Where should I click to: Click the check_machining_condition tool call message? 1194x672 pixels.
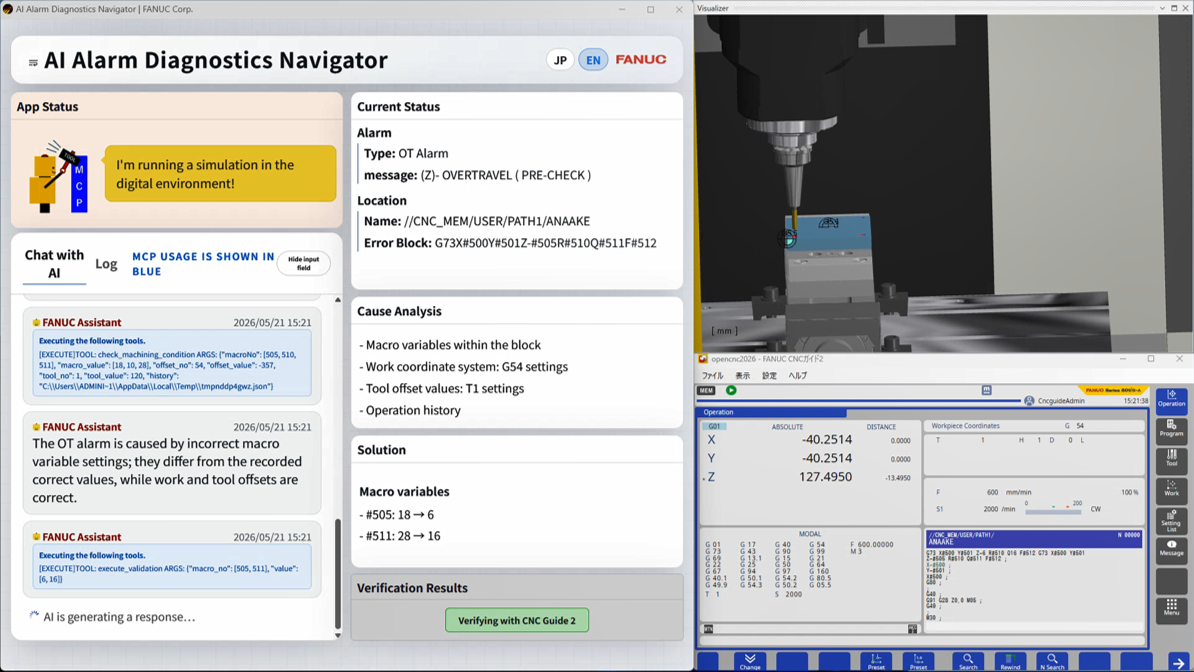tap(172, 363)
